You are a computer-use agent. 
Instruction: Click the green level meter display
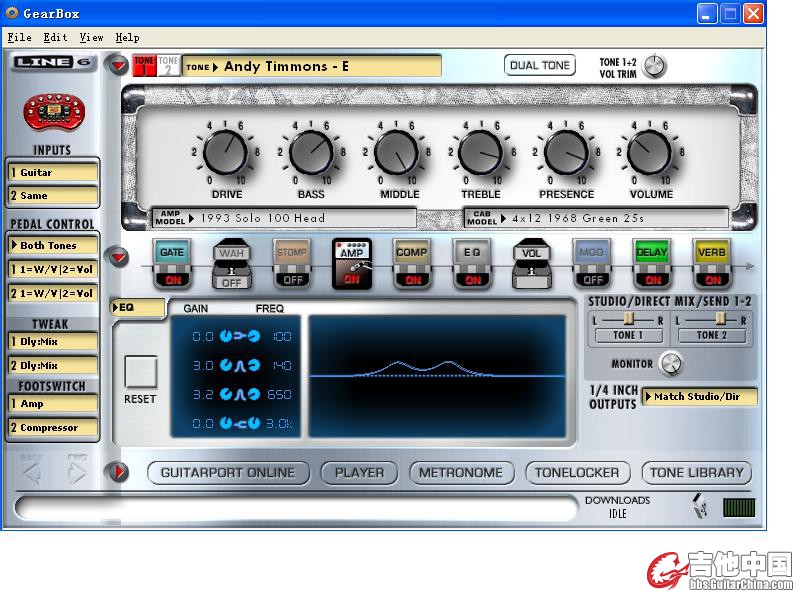739,508
